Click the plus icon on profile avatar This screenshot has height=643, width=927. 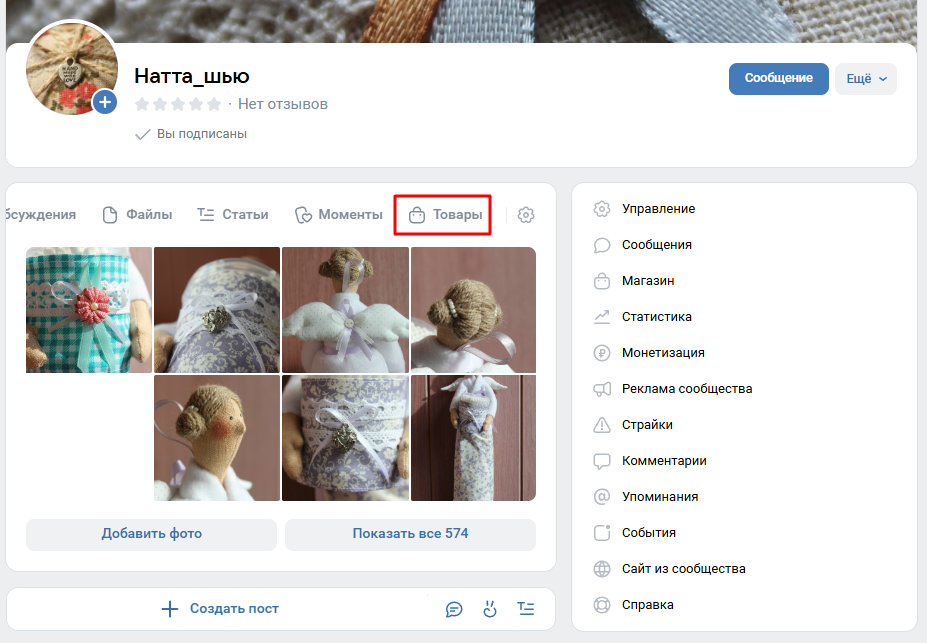(x=105, y=102)
